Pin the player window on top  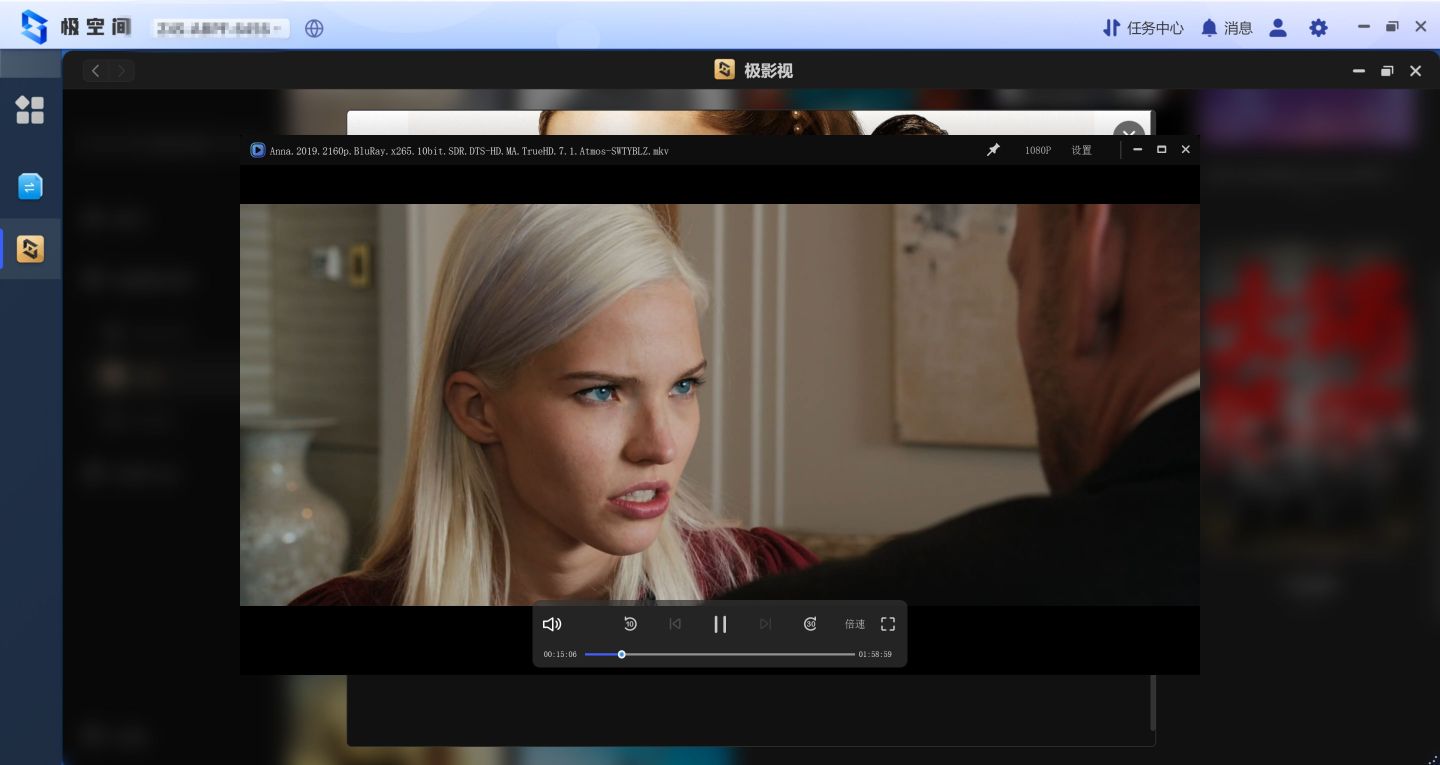993,150
